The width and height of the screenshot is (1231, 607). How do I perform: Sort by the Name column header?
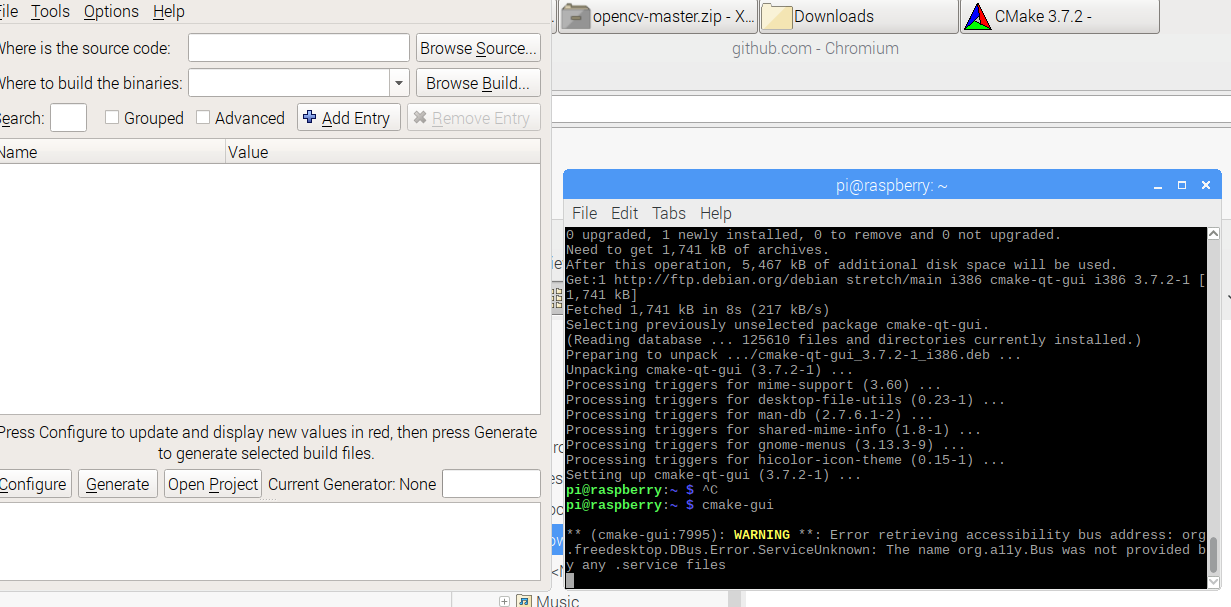pyautogui.click(x=112, y=152)
